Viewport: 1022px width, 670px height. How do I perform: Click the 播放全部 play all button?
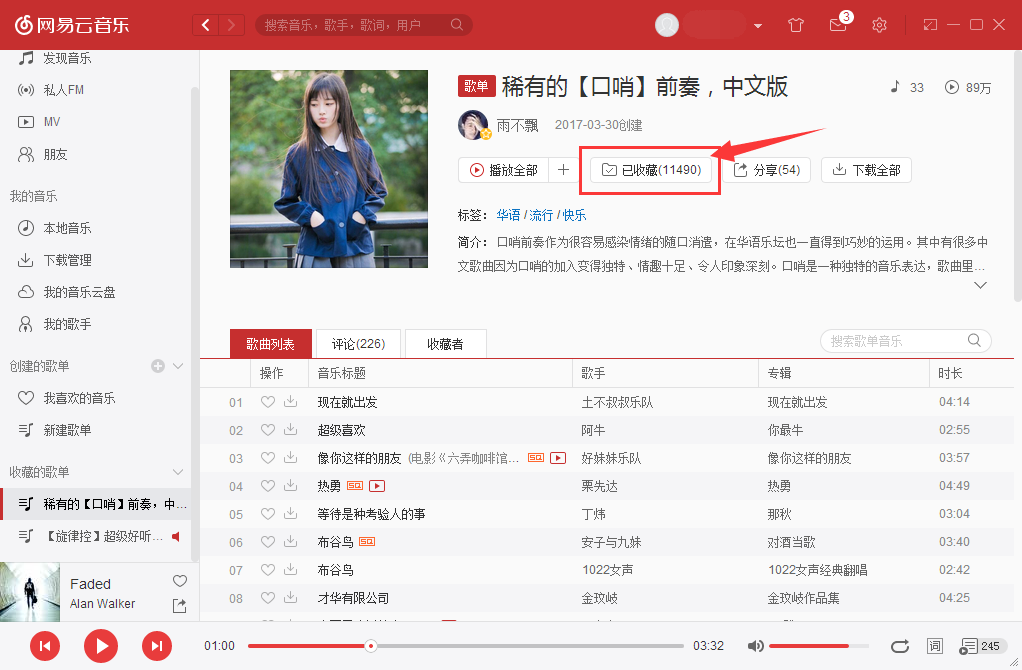point(505,169)
